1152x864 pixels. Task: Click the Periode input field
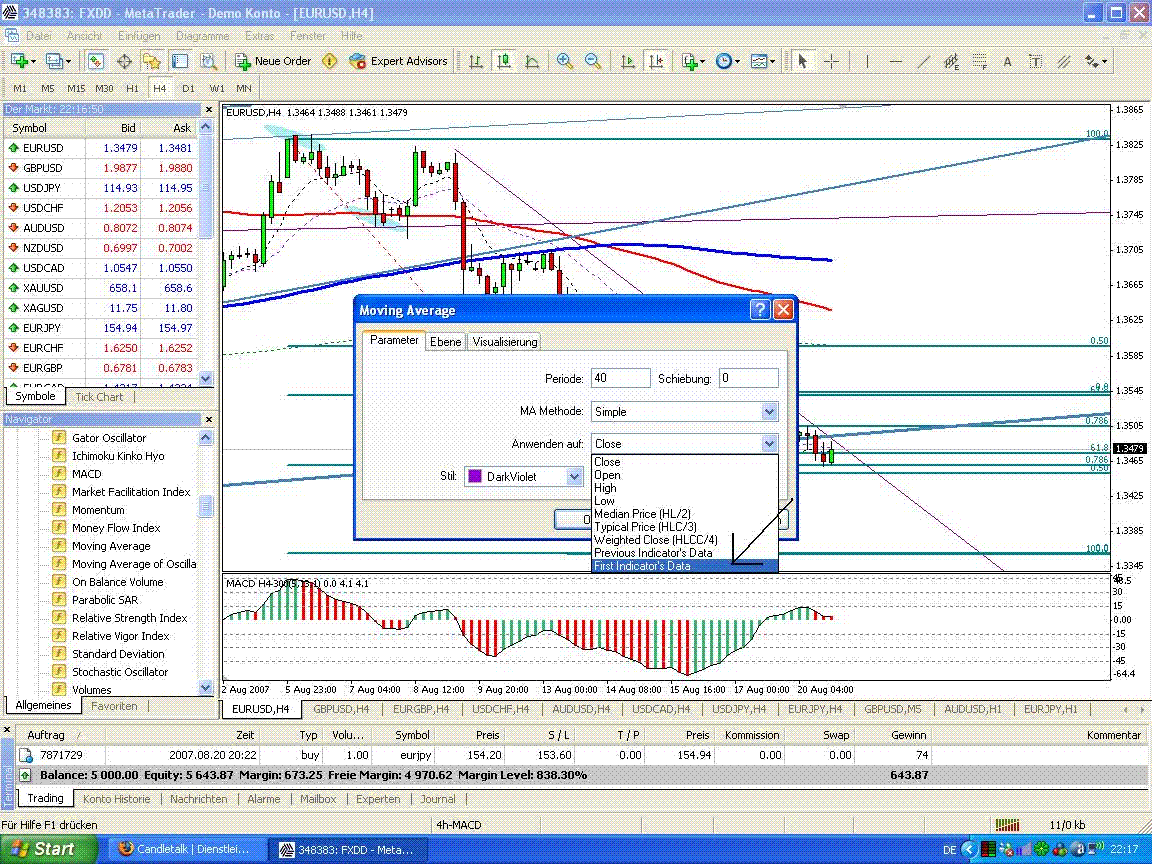[x=619, y=379]
